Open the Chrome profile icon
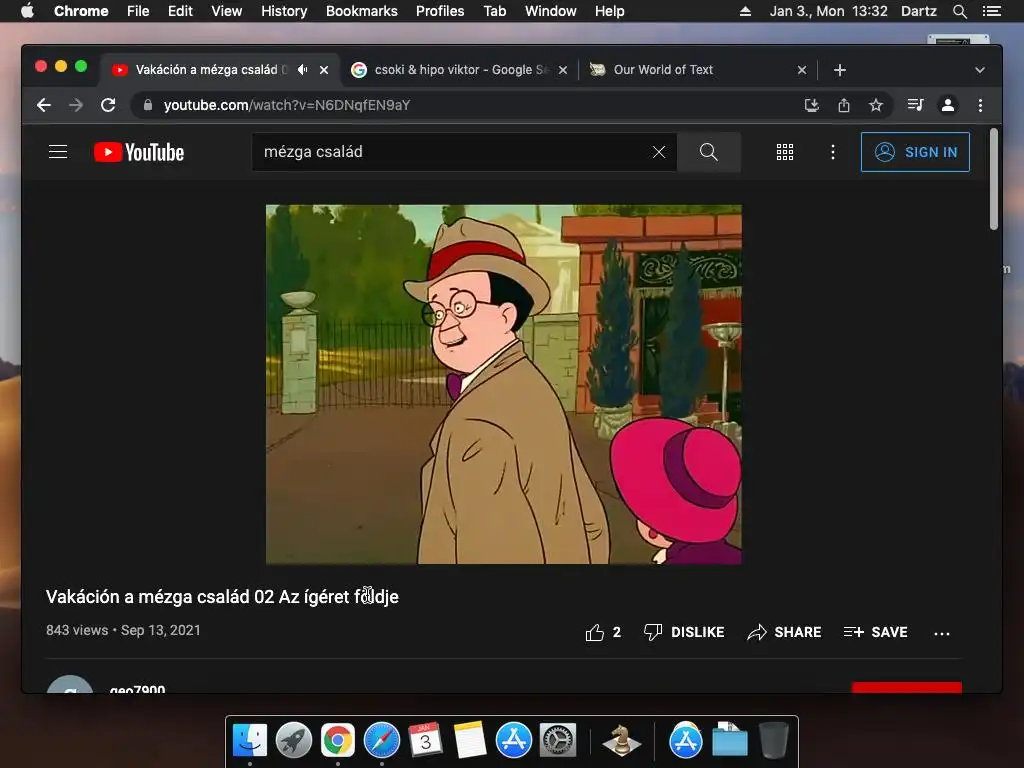Screen dimensions: 1024x768 (x=948, y=105)
